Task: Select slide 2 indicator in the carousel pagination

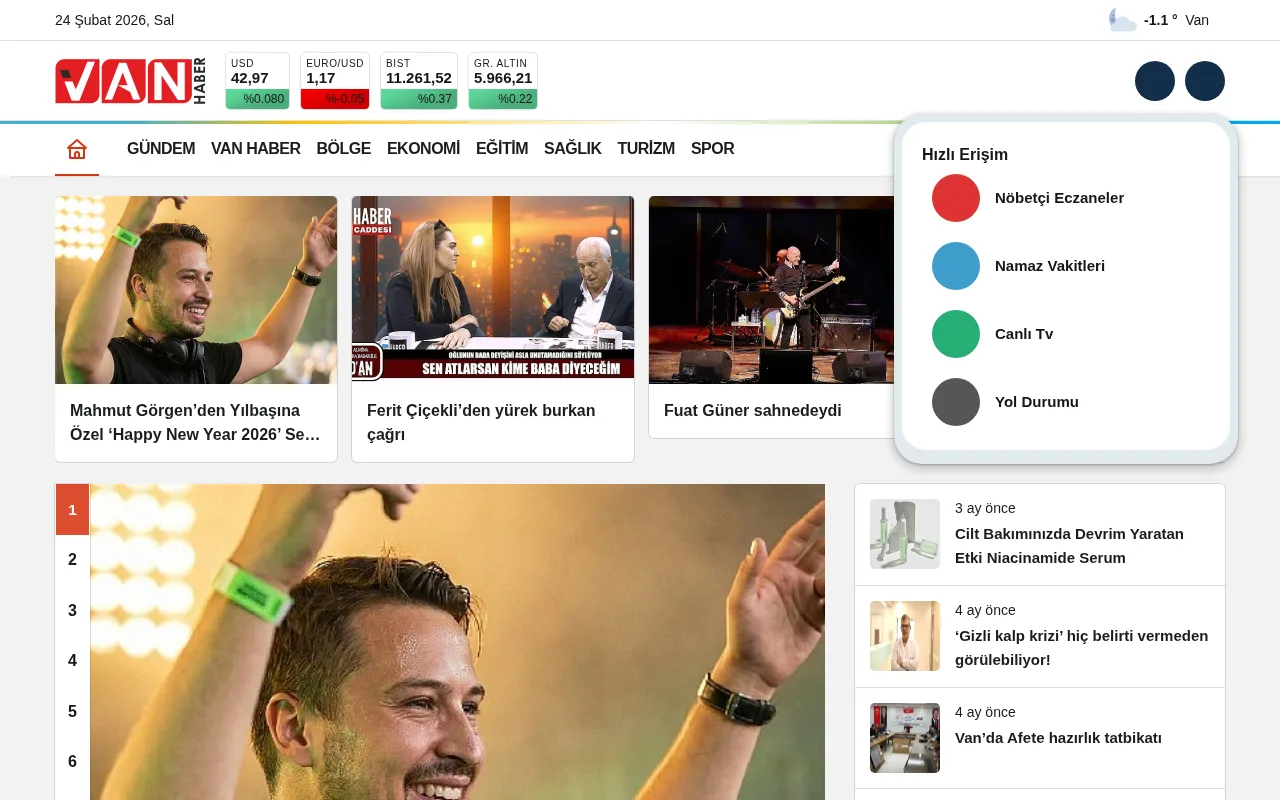Action: tap(72, 560)
